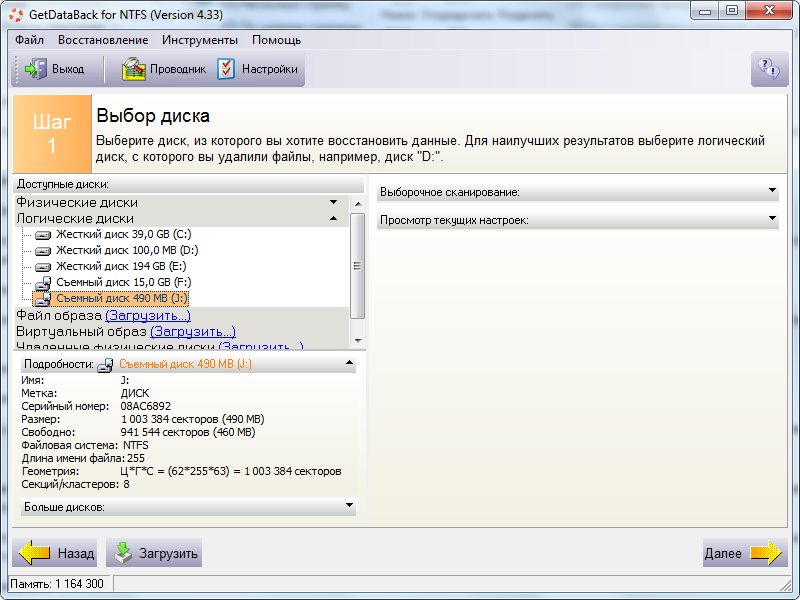Click size value 1 003 384 секторов (490 MB)

(x=192, y=419)
